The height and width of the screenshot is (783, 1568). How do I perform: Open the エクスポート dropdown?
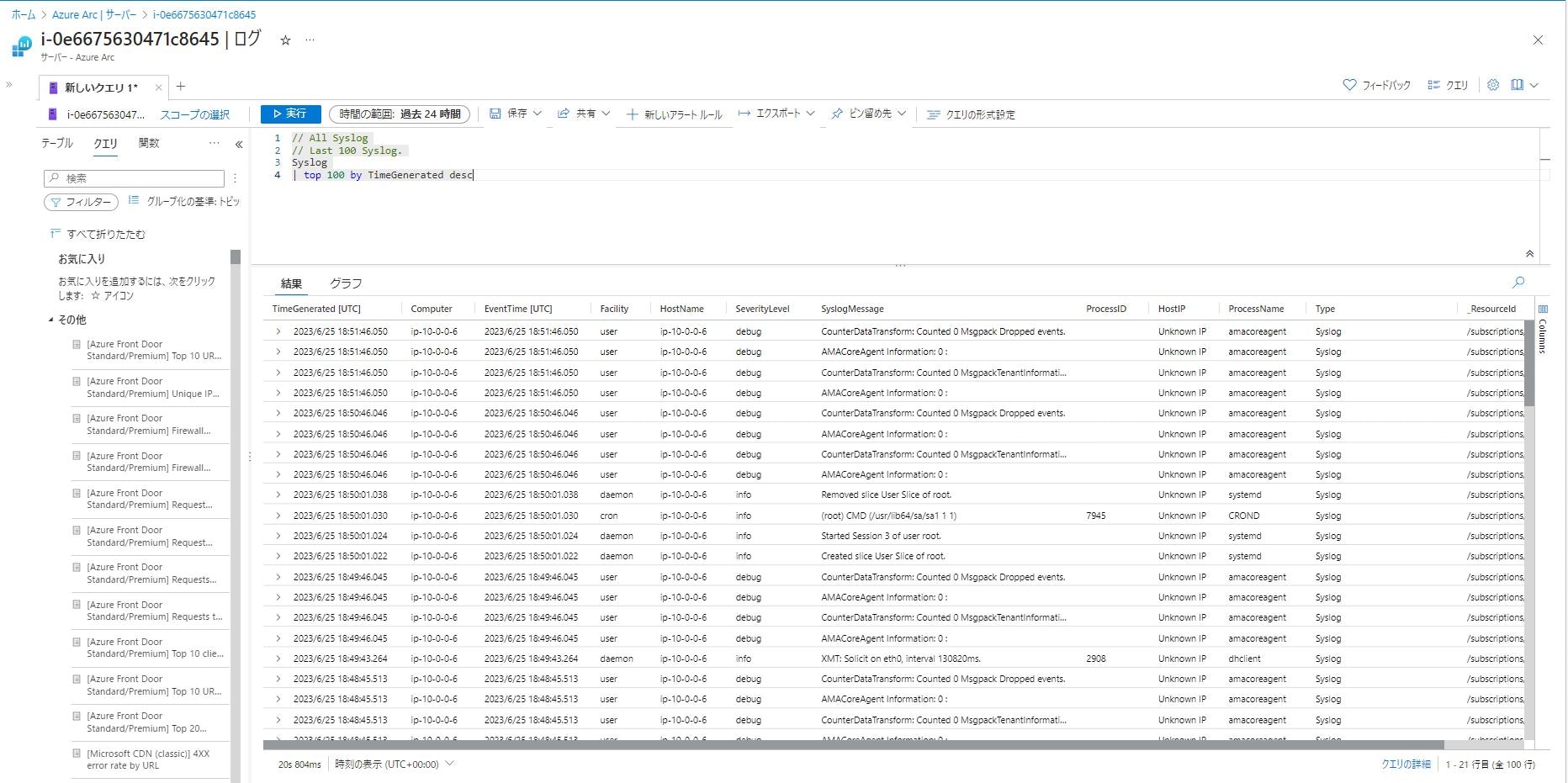click(776, 114)
